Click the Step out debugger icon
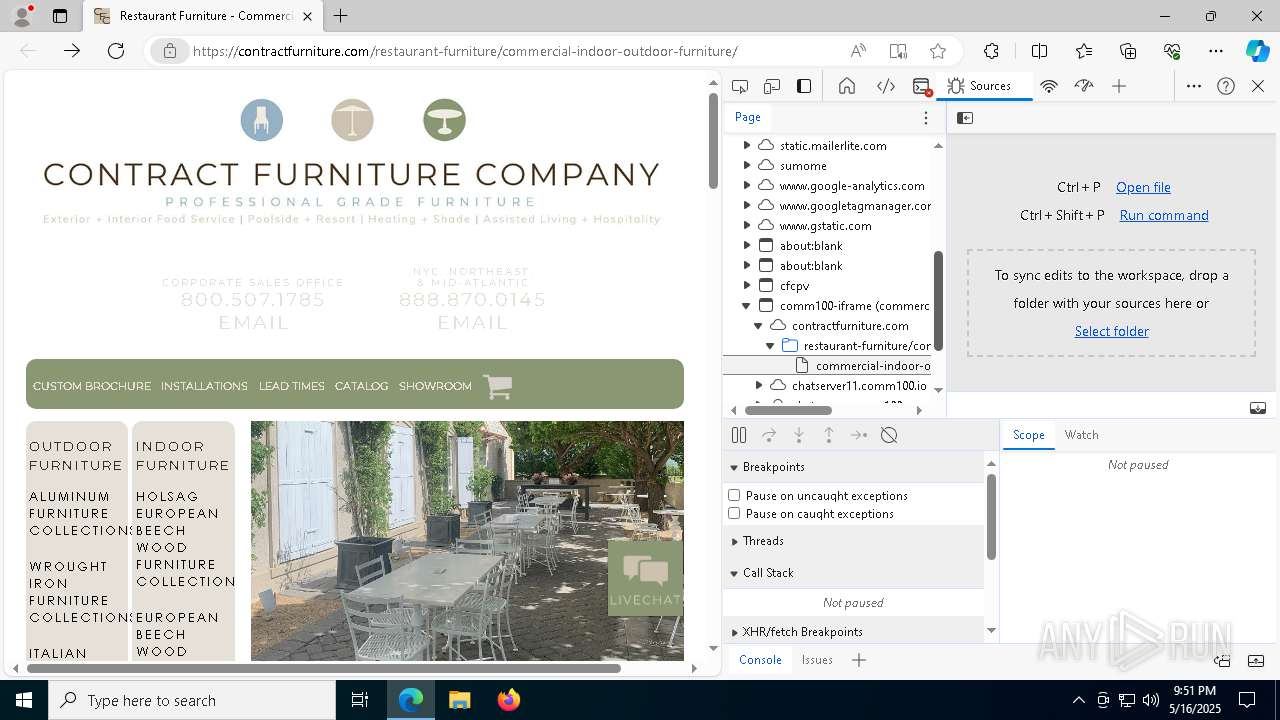 tap(829, 435)
